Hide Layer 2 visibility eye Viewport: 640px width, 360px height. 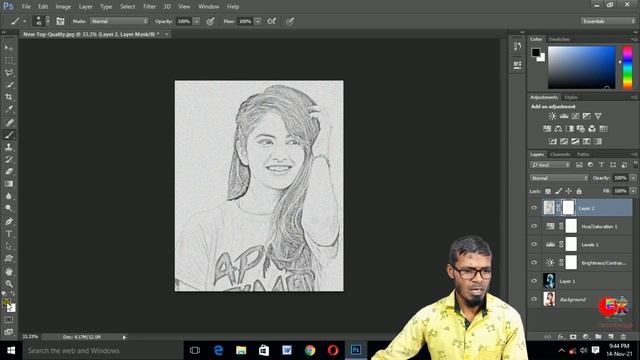(x=534, y=208)
